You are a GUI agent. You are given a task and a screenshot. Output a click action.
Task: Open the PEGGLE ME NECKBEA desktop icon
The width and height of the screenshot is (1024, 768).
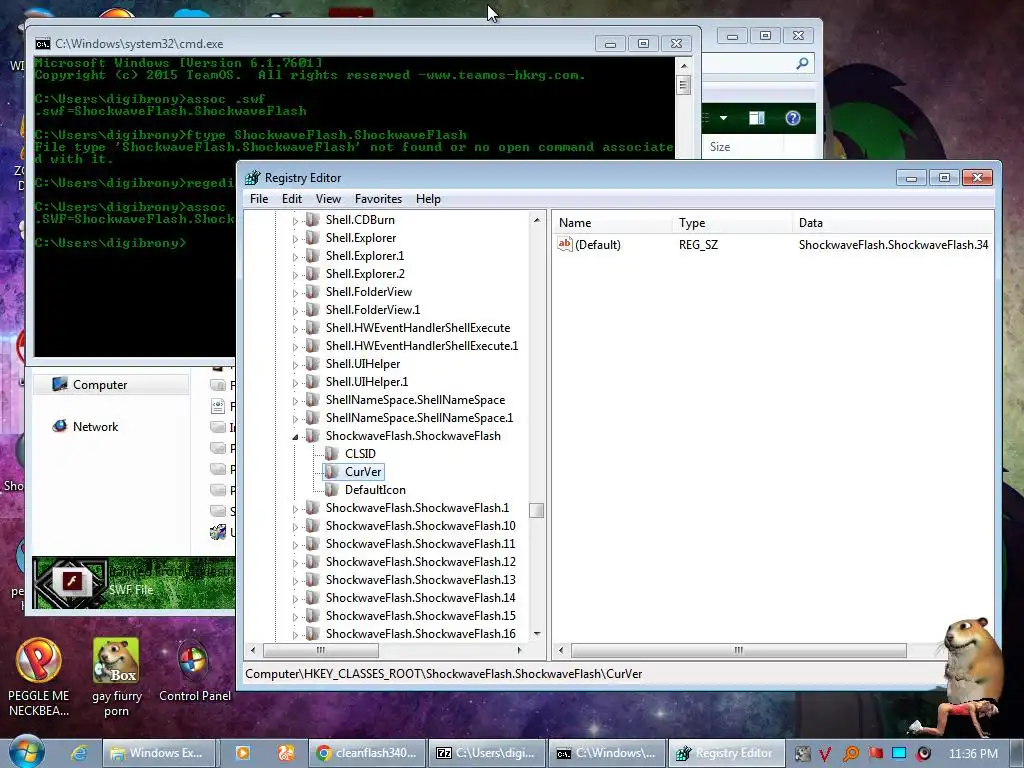(39, 678)
